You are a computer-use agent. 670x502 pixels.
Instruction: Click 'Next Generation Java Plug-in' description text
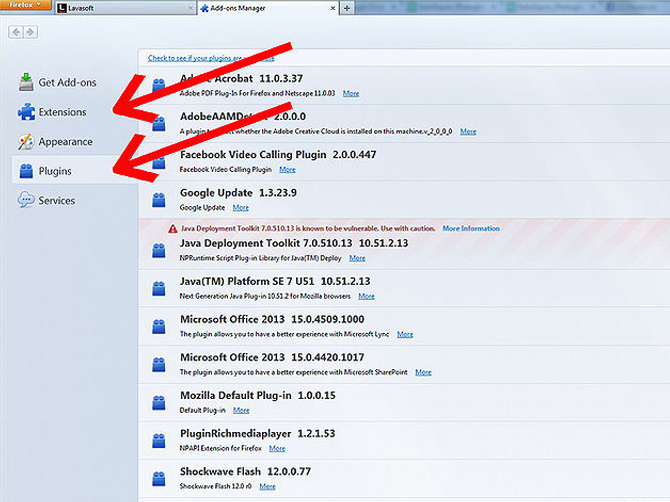(265, 296)
